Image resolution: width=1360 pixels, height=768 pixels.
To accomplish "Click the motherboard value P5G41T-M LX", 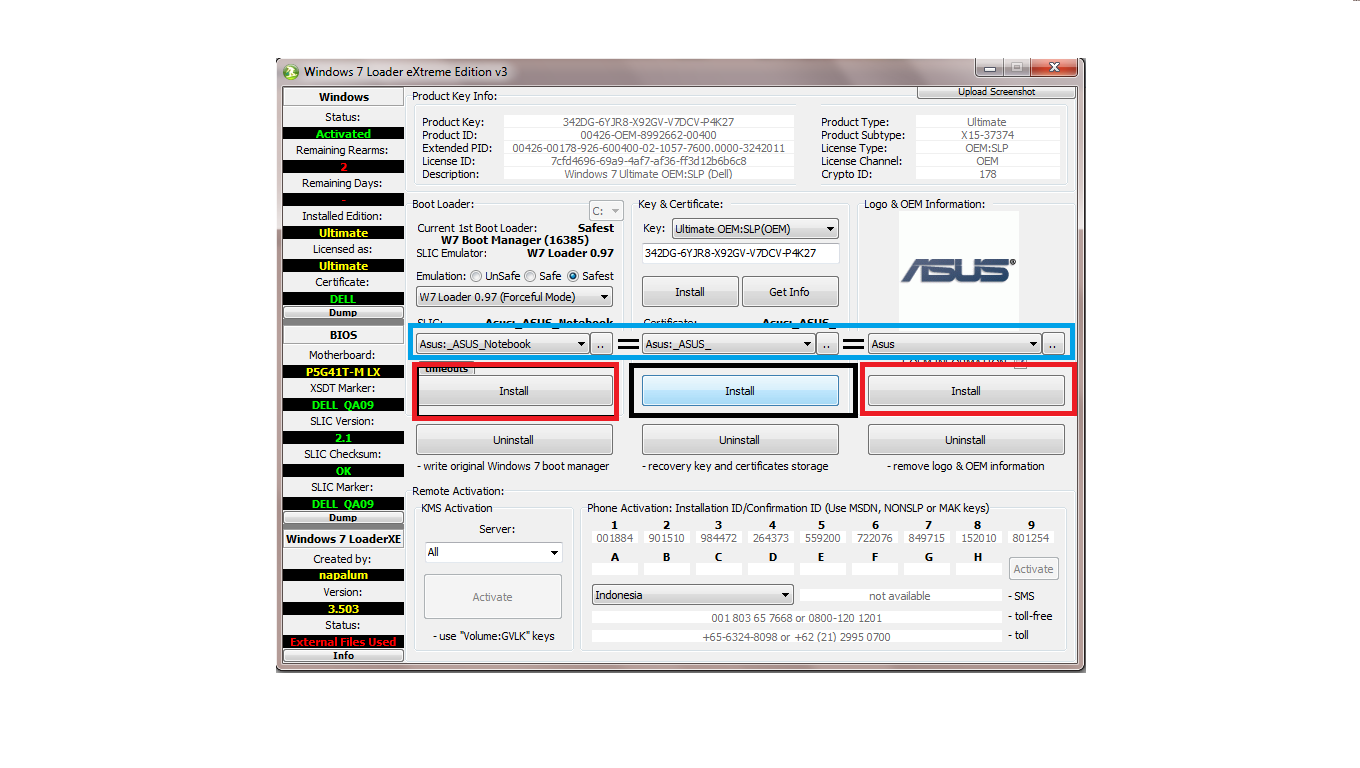I will (x=343, y=372).
